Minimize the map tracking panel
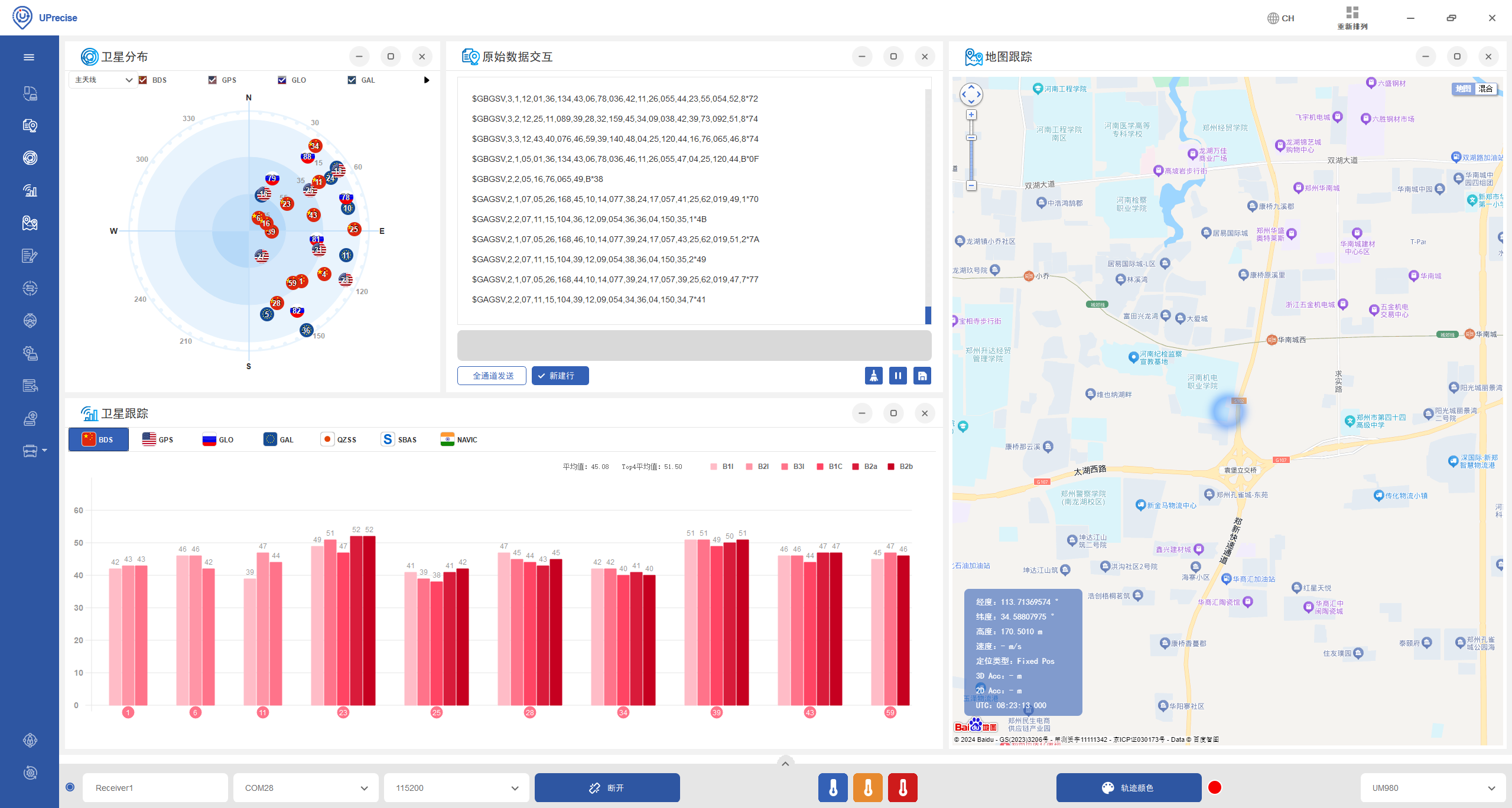Screen dimensions: 1512x808 [1426, 57]
